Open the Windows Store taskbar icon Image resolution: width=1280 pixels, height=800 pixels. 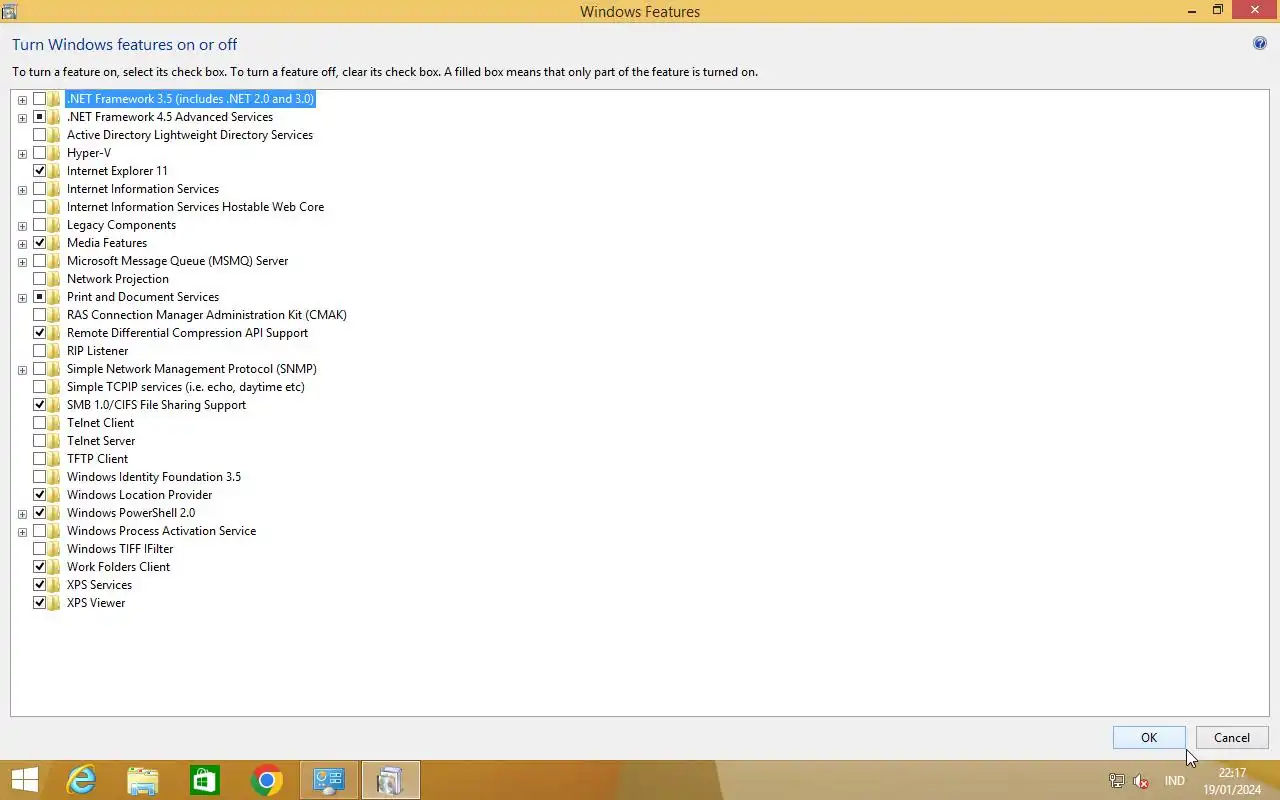(x=205, y=780)
